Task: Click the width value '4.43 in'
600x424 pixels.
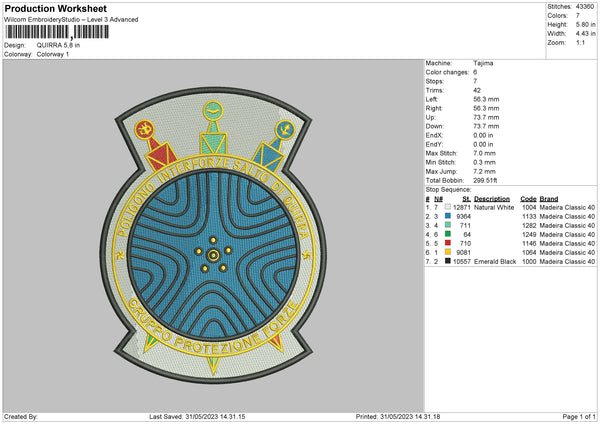Action: 585,34
